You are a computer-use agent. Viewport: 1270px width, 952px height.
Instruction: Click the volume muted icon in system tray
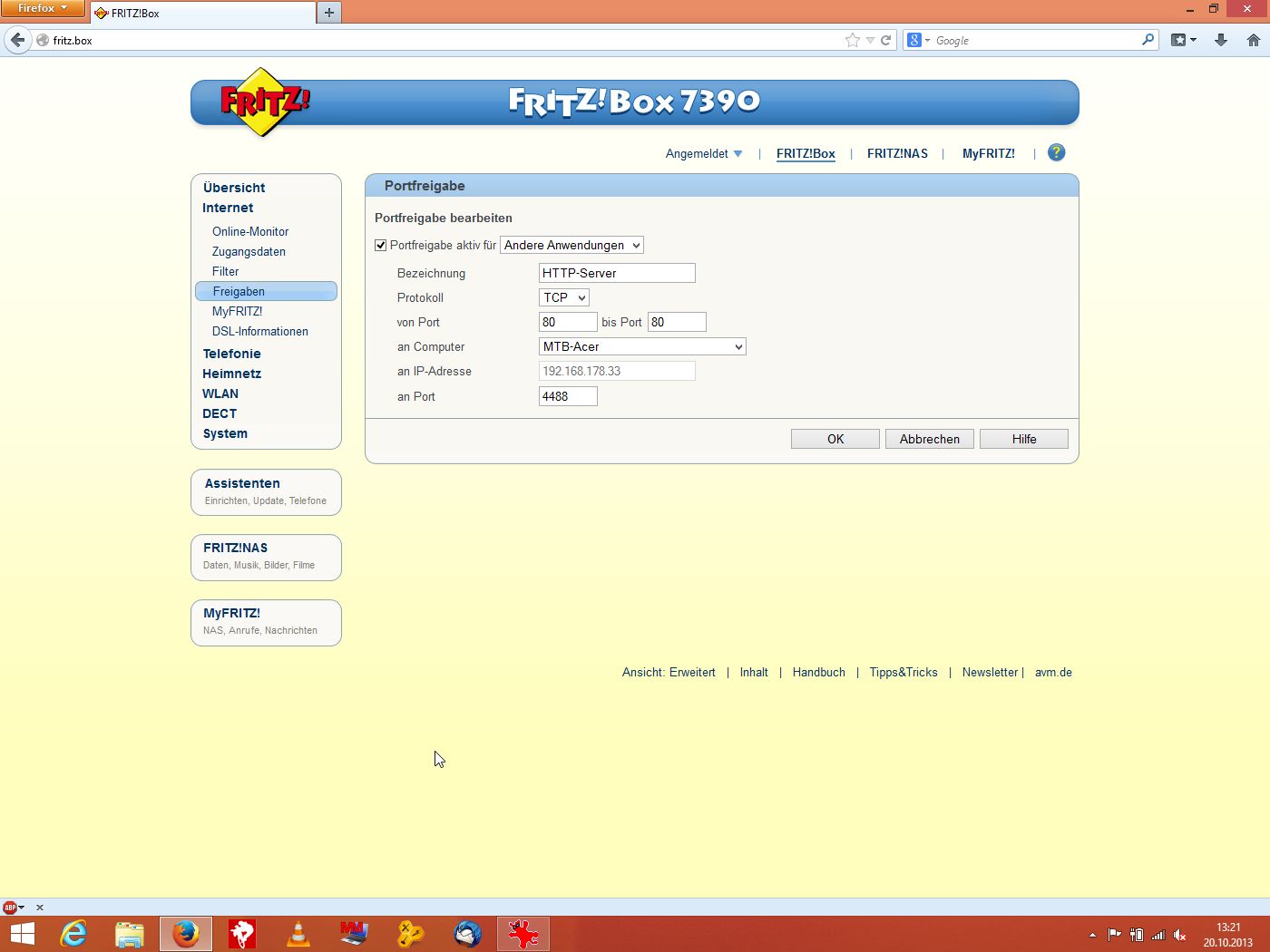(x=1180, y=935)
